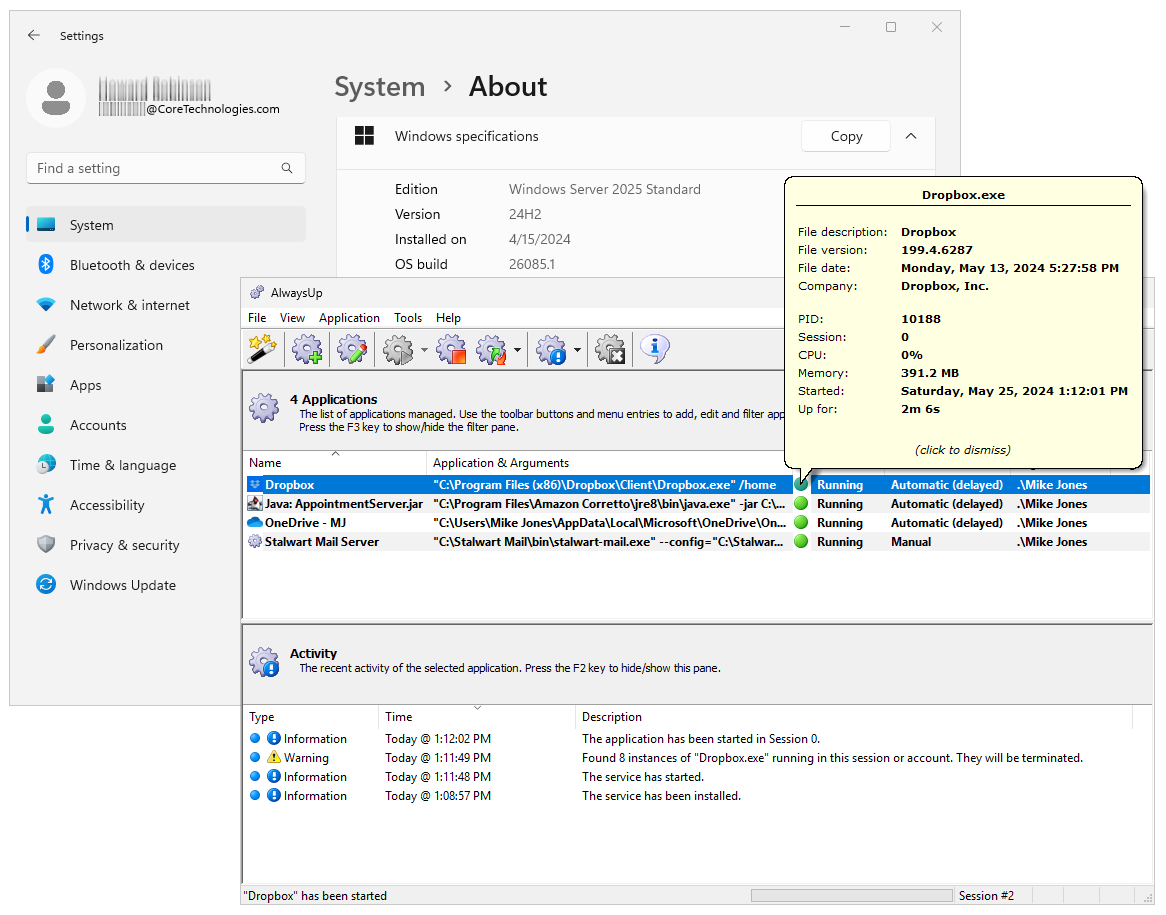Image resolution: width=1166 pixels, height=915 pixels.
Task: Click the Start Application gear icon
Action: tap(399, 349)
